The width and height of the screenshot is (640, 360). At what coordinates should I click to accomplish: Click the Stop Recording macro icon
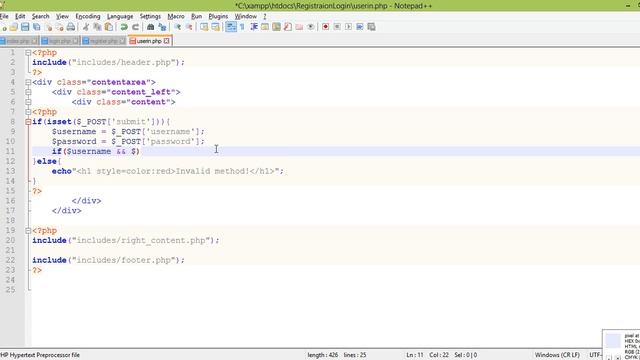[337, 27]
